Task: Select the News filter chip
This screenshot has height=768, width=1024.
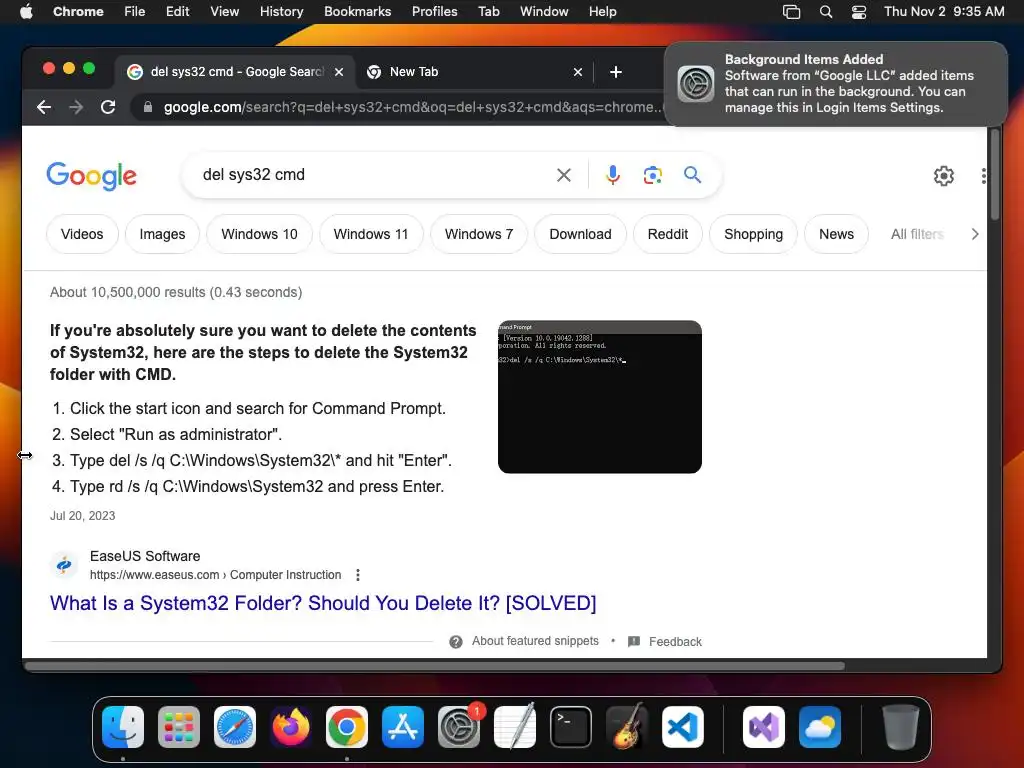Action: coord(836,234)
